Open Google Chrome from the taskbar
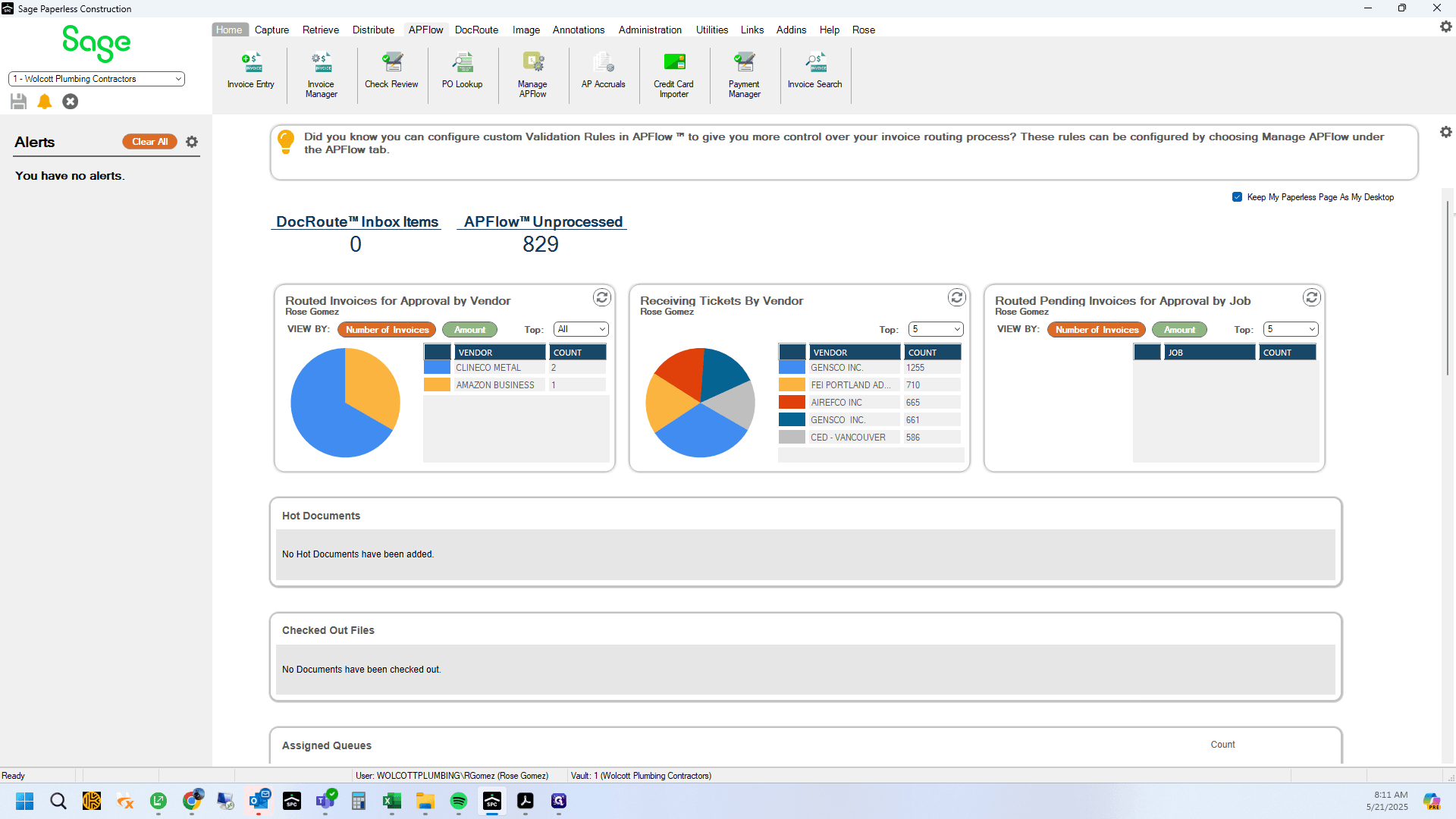Image resolution: width=1456 pixels, height=819 pixels. (192, 802)
